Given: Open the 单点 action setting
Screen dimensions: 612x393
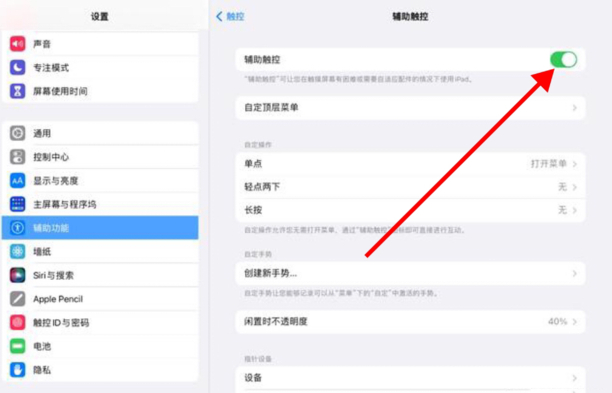Looking at the screenshot, I should point(410,164).
